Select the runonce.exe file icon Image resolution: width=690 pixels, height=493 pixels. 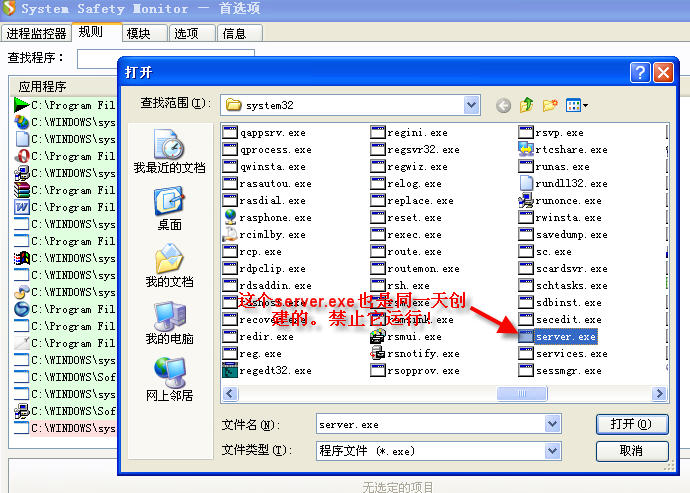click(526, 201)
